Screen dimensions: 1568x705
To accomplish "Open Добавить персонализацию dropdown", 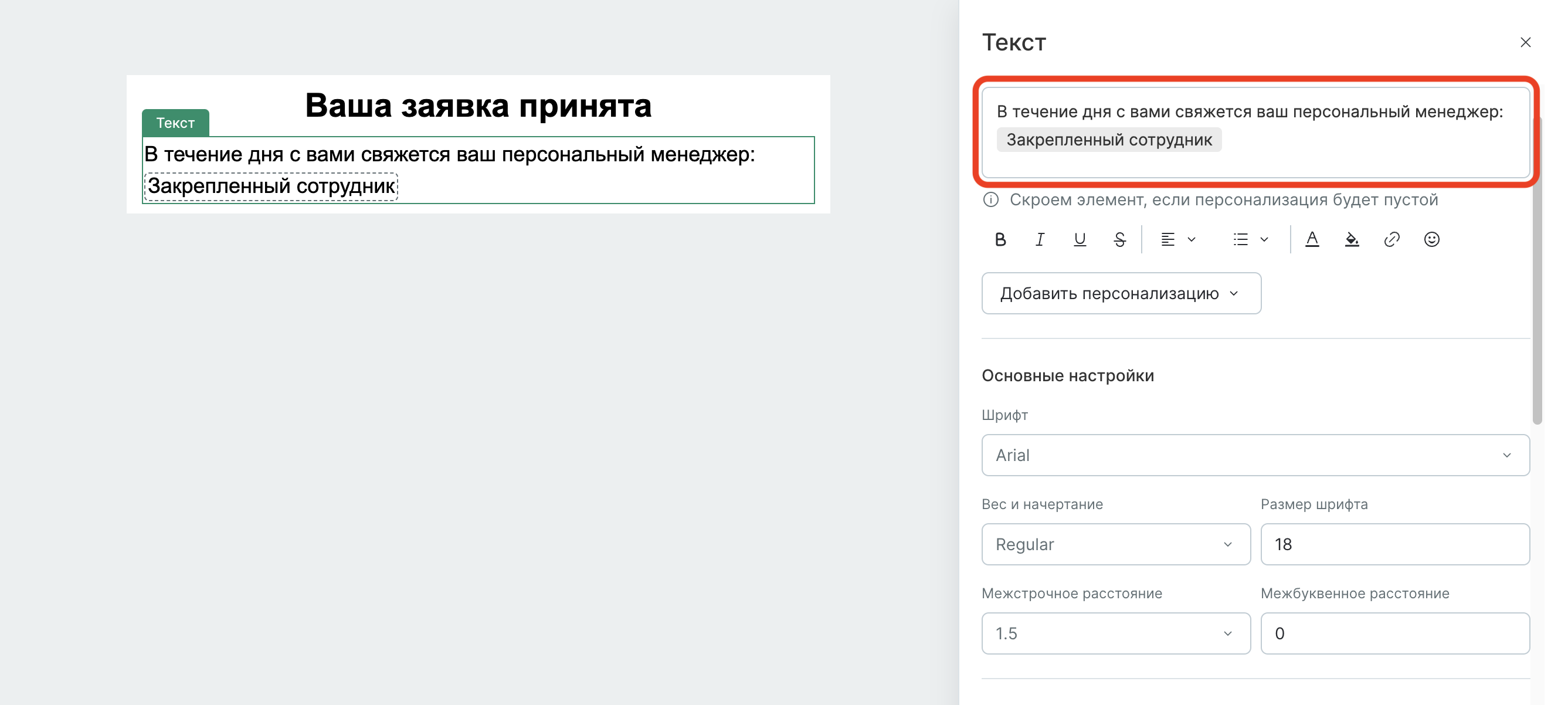I will (x=1121, y=293).
